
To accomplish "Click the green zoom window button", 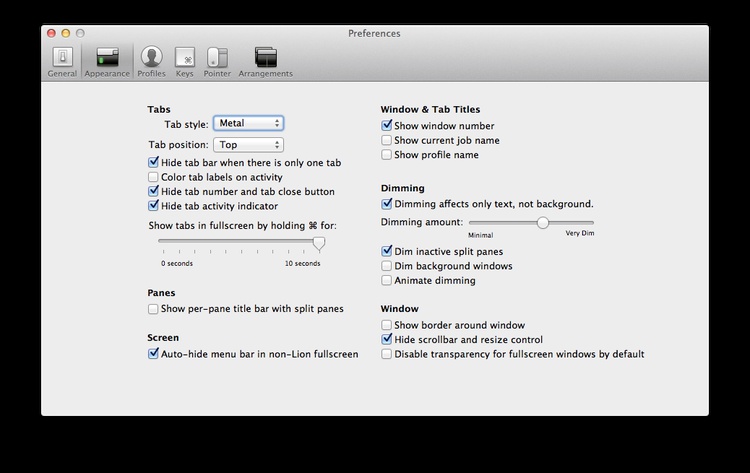I will coord(82,33).
